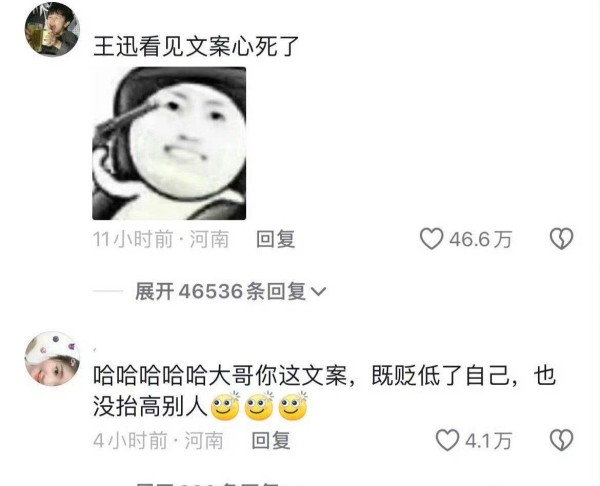The image size is (600, 486).
Task: Like the comment "王迅看见文案心死了" via heart icon
Action: pos(431,239)
